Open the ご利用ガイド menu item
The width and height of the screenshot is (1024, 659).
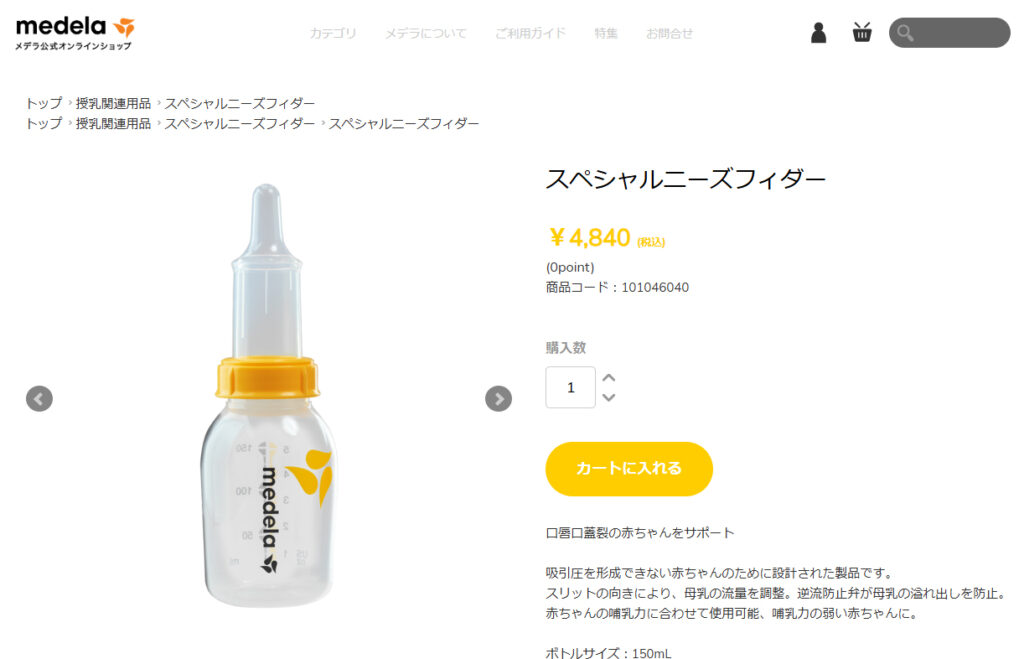coord(530,33)
